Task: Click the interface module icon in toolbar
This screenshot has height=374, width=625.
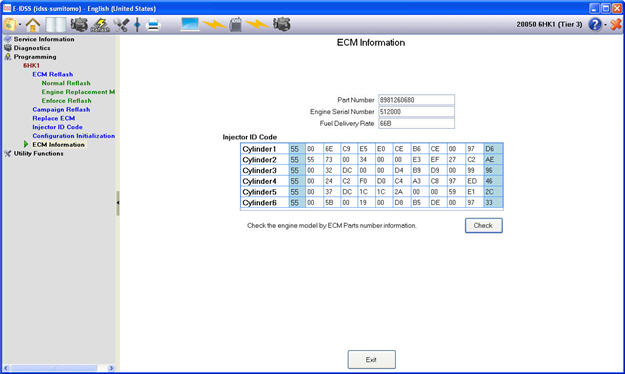Action: [x=236, y=24]
